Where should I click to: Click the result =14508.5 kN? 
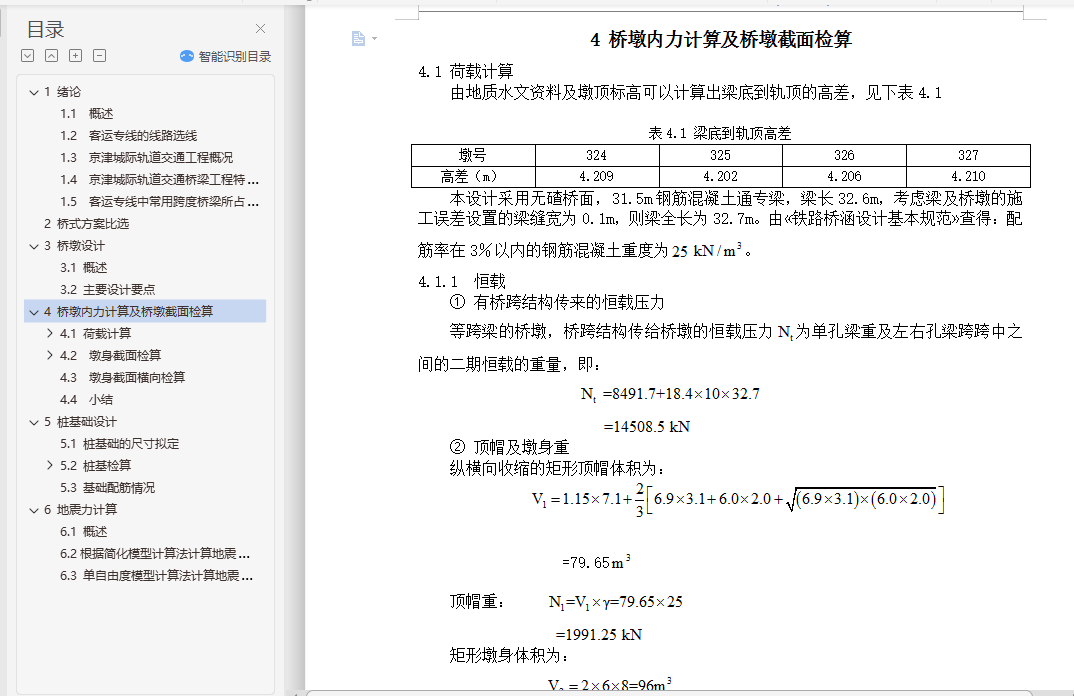pos(647,427)
